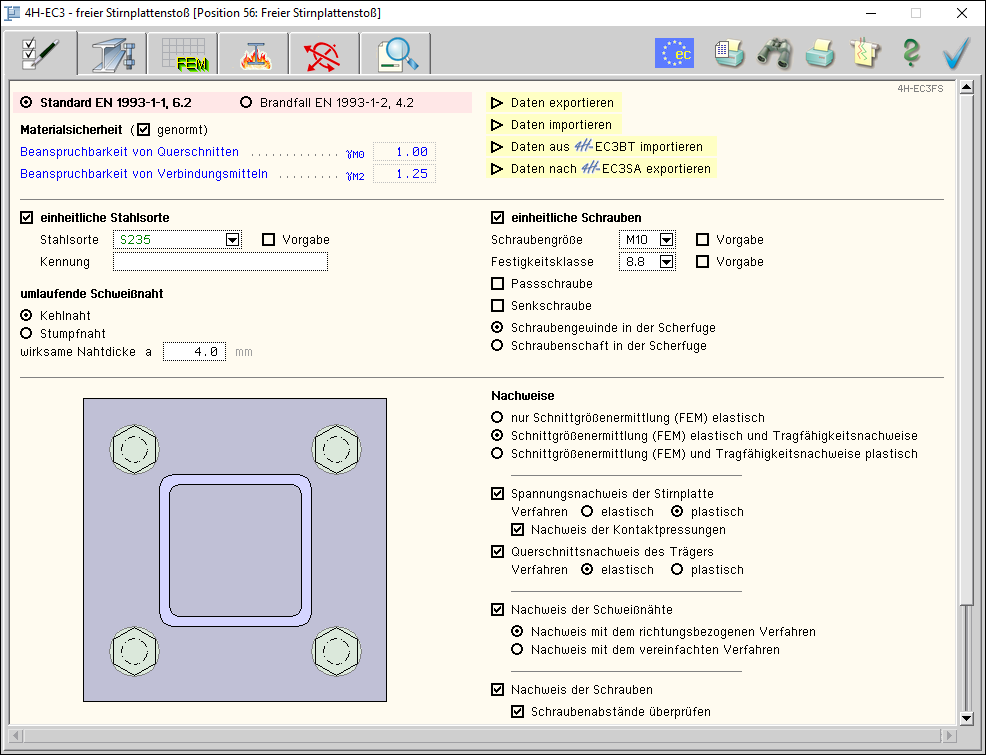Click the Eurocode EU flag icon
986x755 pixels.
click(x=674, y=53)
